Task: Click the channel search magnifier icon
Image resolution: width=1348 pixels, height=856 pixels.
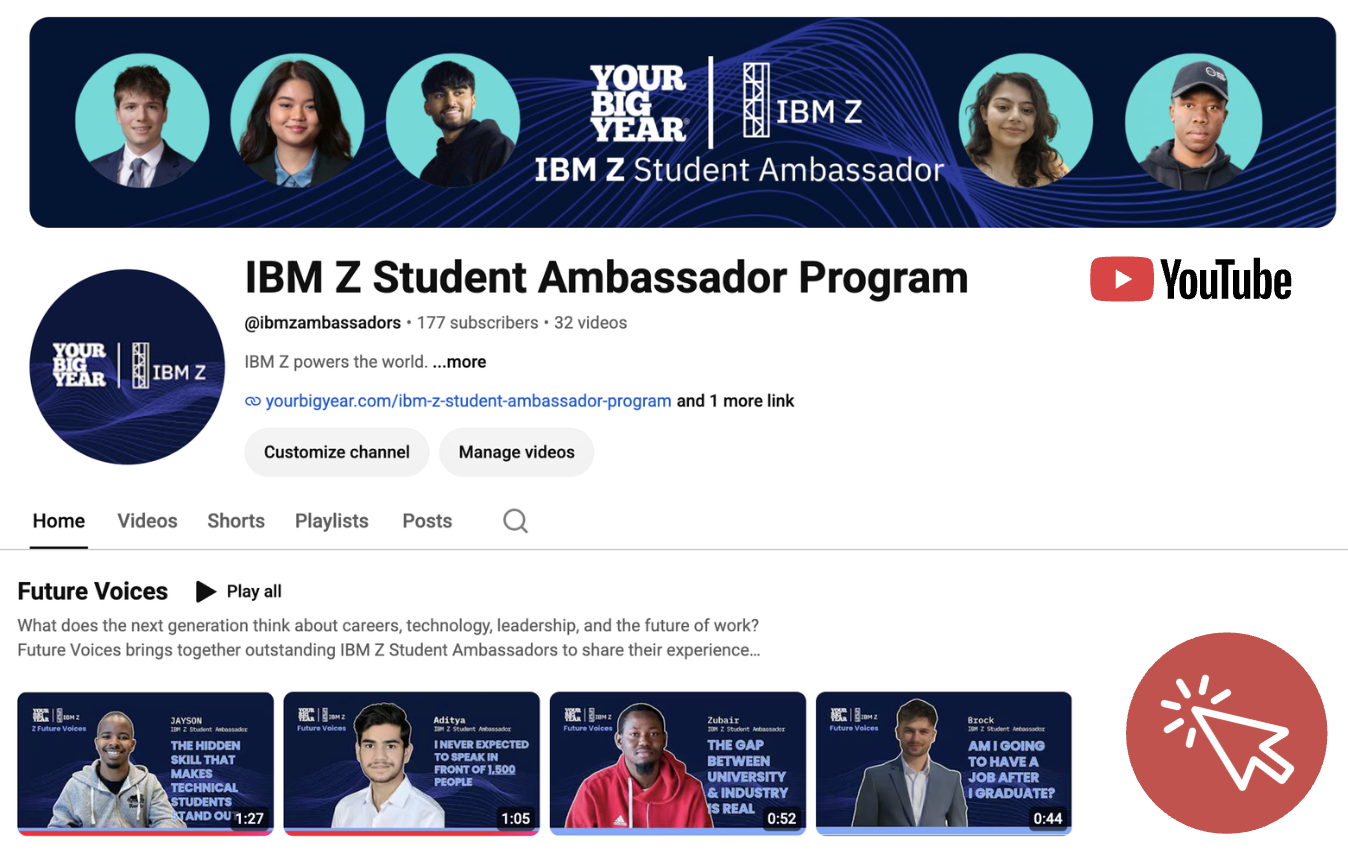Action: (515, 521)
